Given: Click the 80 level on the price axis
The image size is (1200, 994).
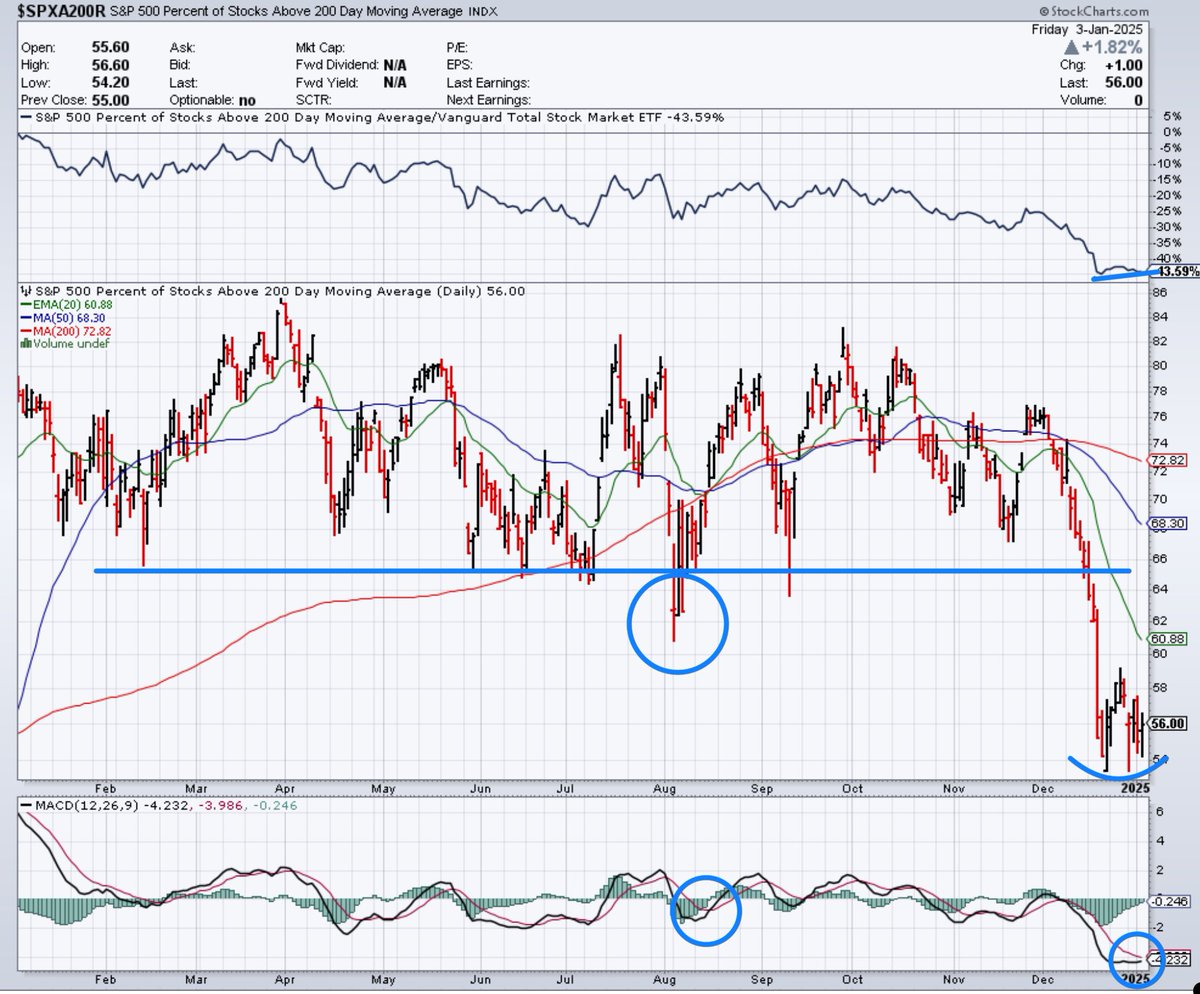Looking at the screenshot, I should tap(1158, 366).
